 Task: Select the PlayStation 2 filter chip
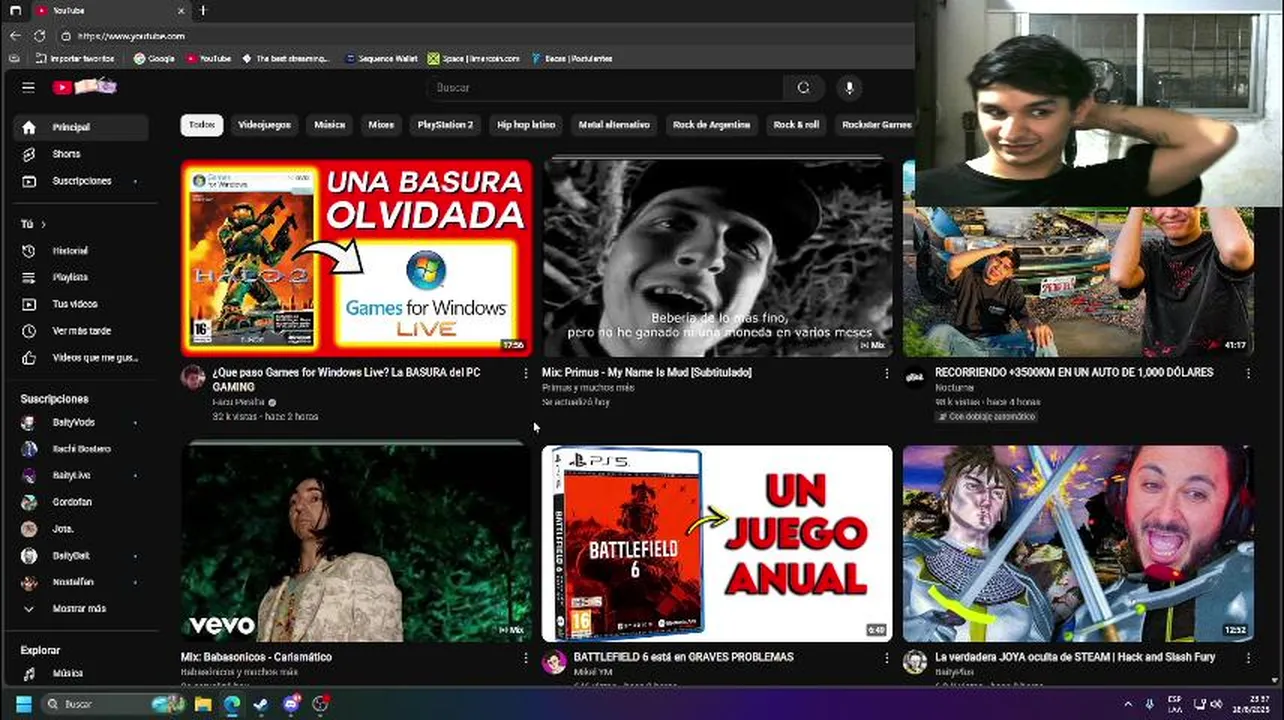coord(445,125)
